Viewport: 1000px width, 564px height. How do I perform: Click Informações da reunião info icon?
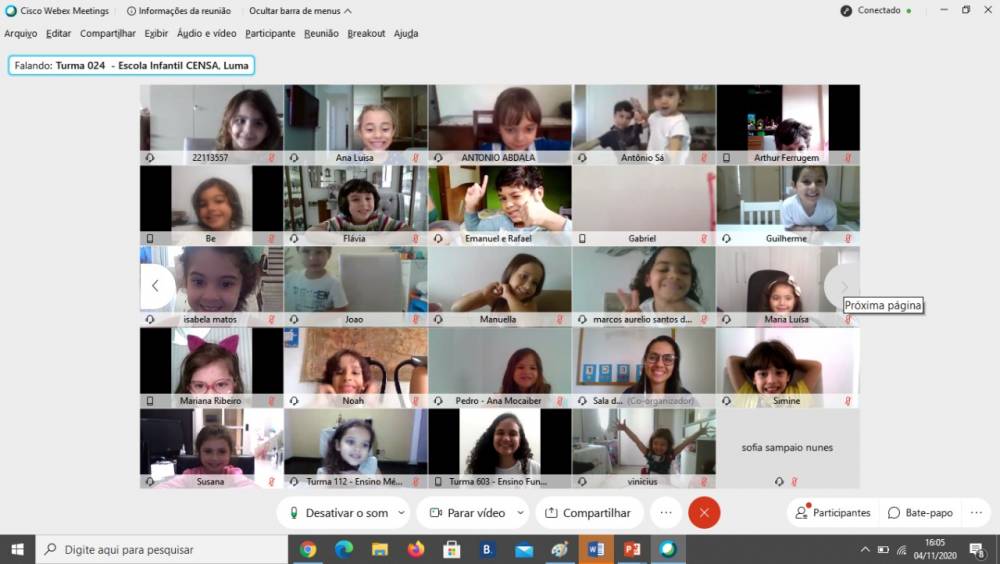point(132,11)
